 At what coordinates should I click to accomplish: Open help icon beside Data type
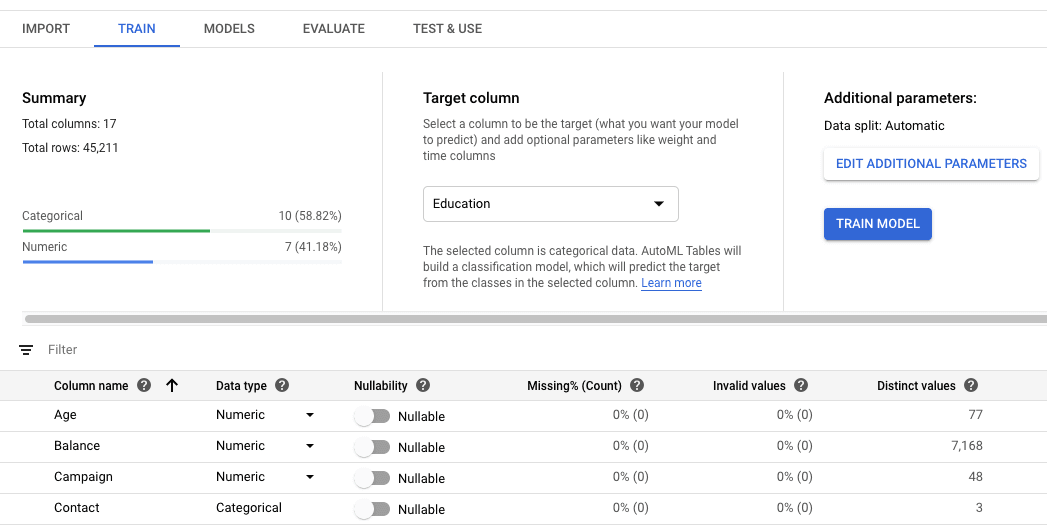282,386
